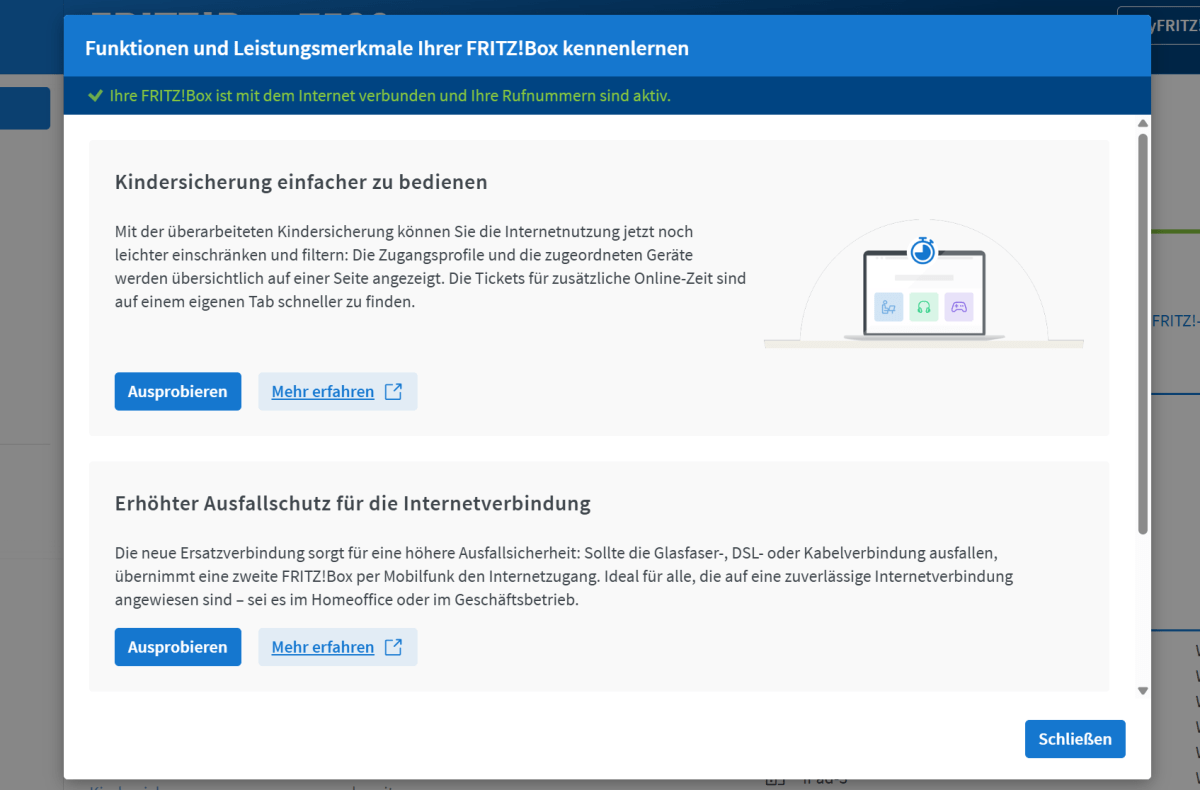
Task: Close the dialog with the Schließen button
Action: point(1074,739)
